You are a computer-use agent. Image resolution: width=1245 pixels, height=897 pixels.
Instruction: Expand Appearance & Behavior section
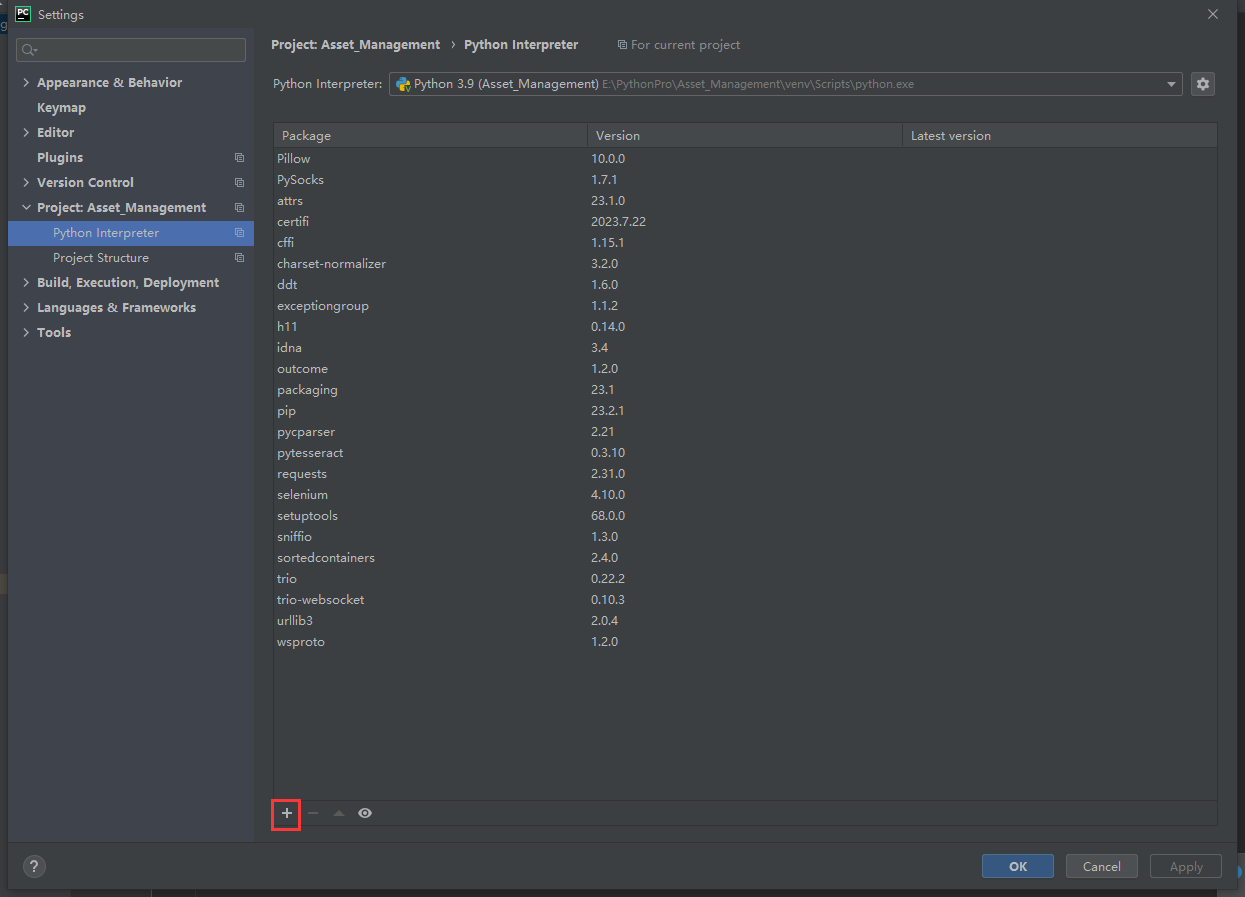(26, 83)
